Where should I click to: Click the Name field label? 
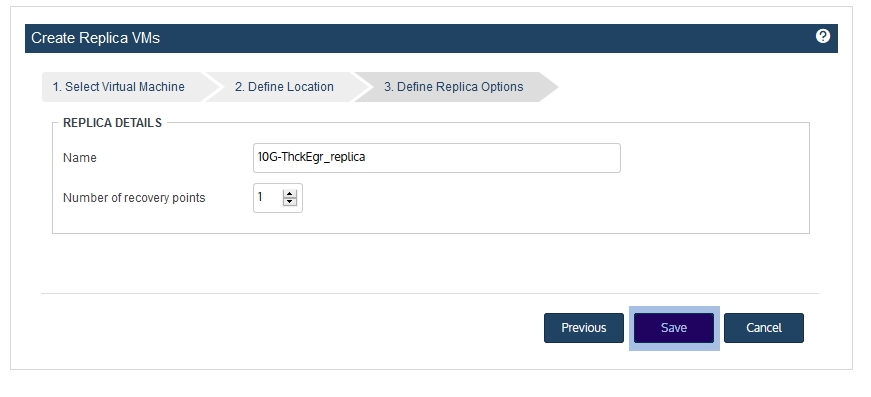(79, 158)
